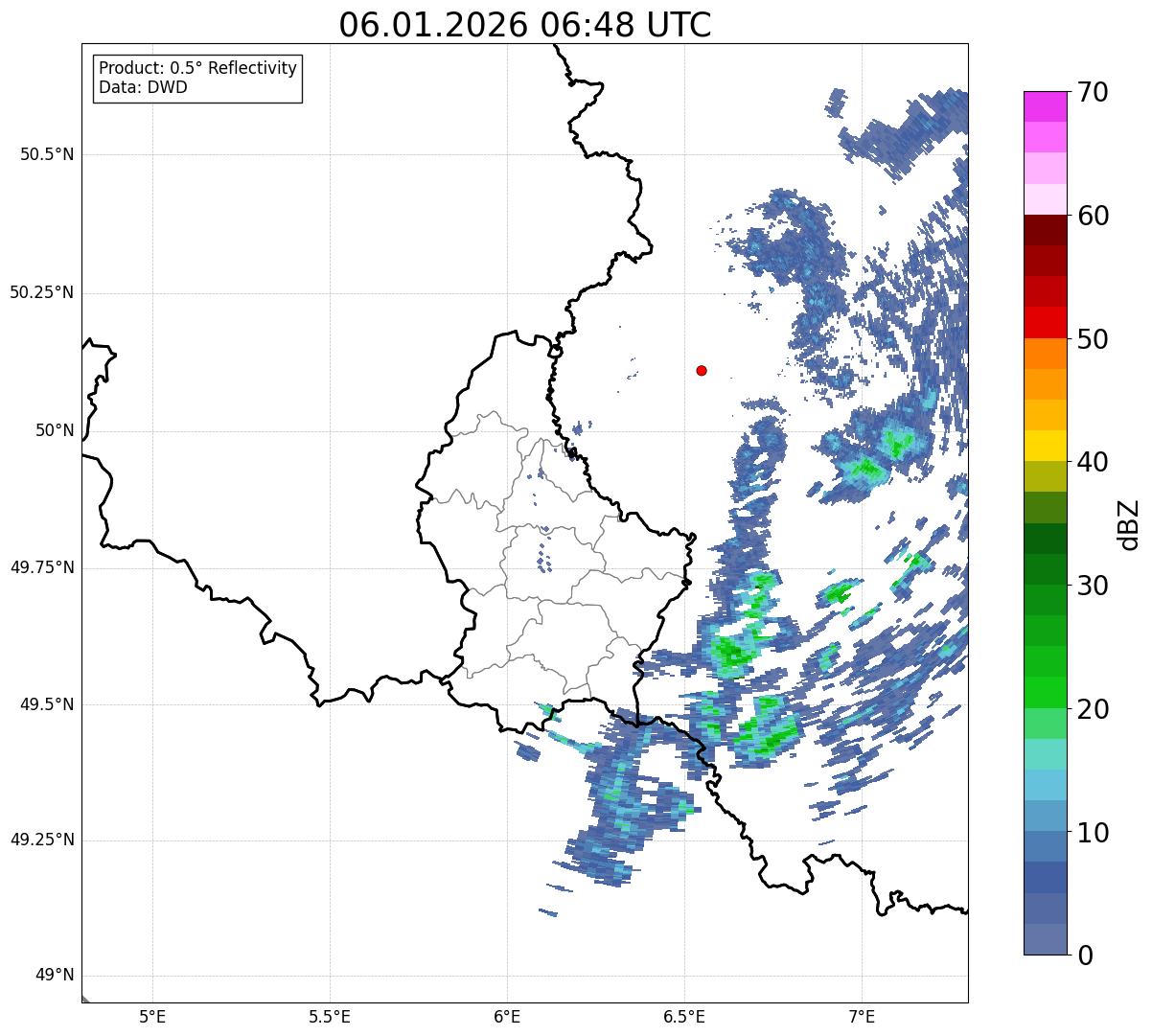Click the 49°N latitude label
This screenshot has height=1036, width=1152.
[55, 976]
